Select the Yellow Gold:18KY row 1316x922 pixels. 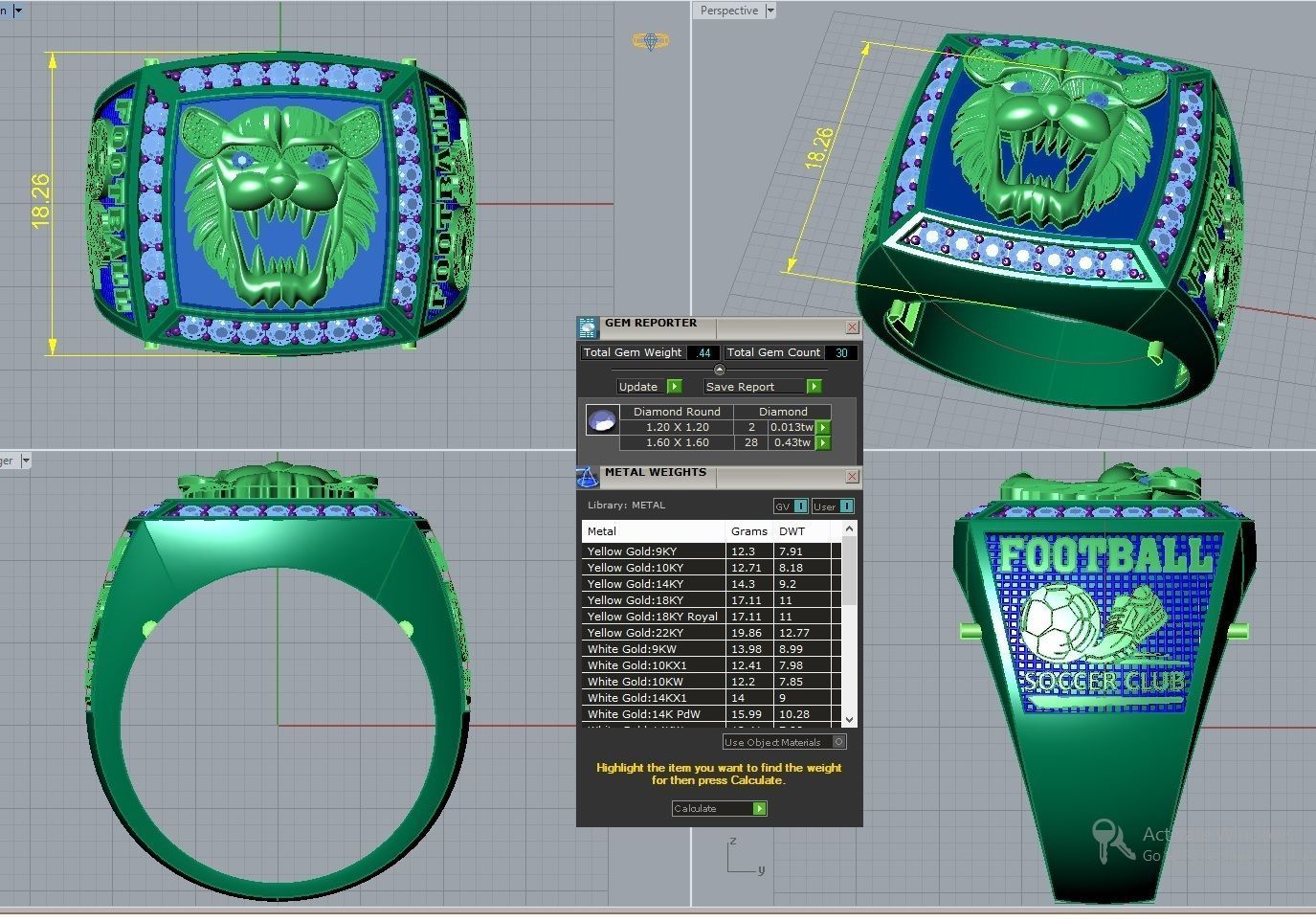711,600
